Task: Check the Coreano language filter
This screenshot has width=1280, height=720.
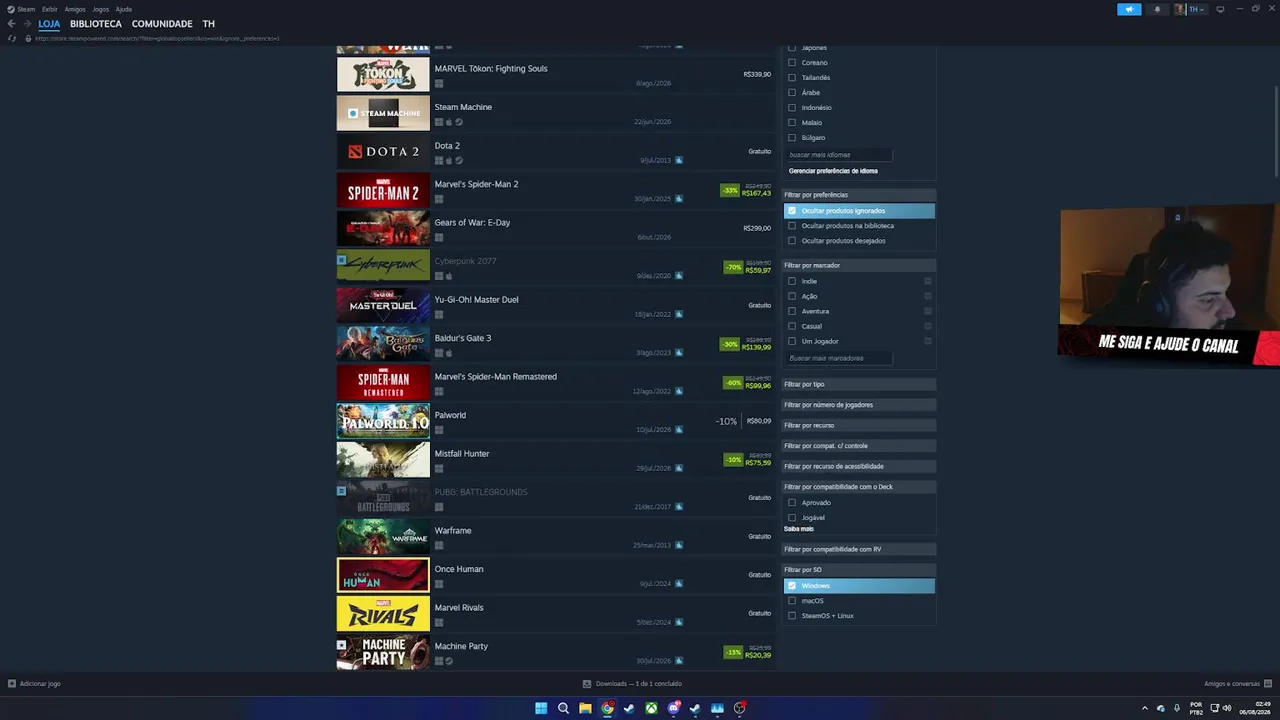Action: point(792,62)
